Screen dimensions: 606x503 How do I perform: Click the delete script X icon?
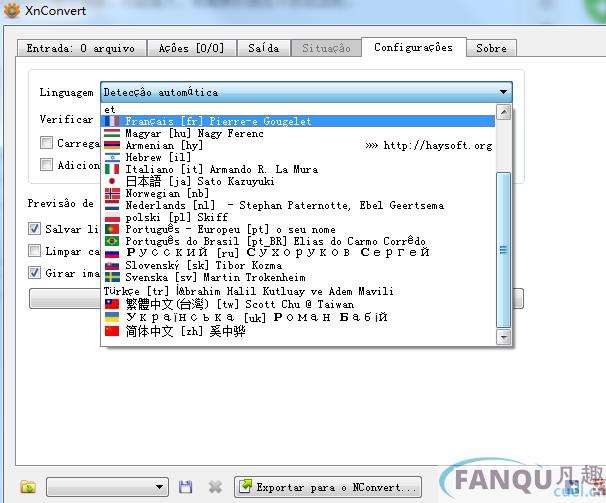coord(215,487)
